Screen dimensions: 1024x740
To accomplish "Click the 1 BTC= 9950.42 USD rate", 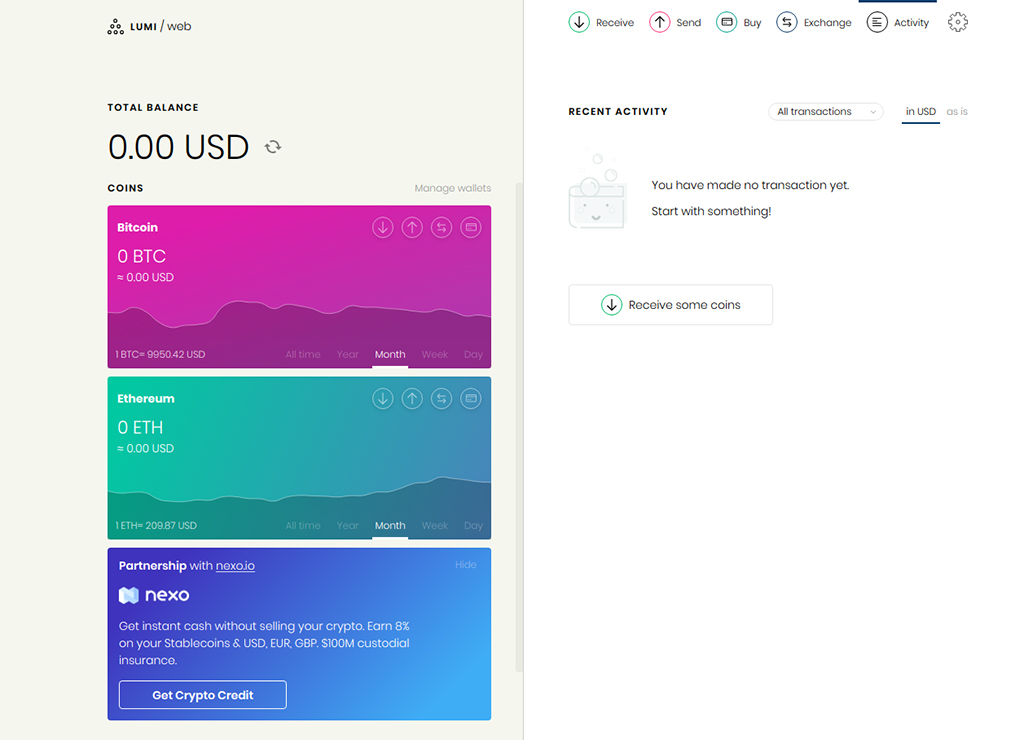I will coord(160,355).
